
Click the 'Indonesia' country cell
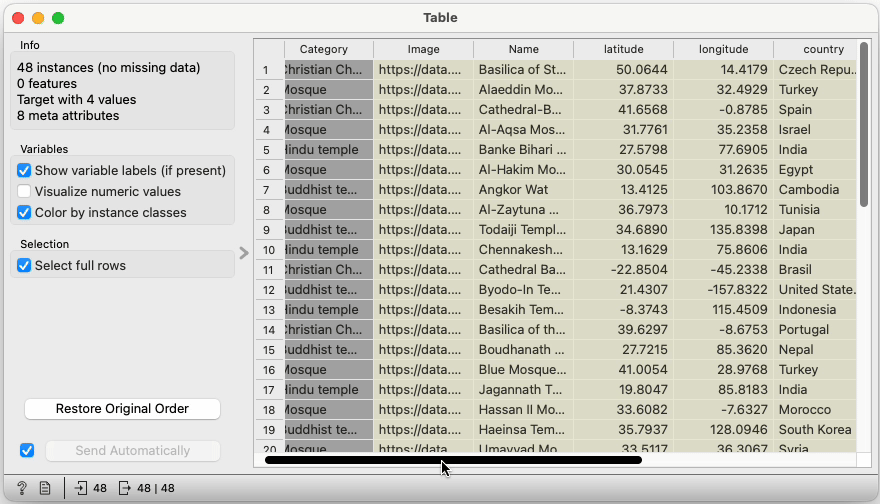pos(815,310)
